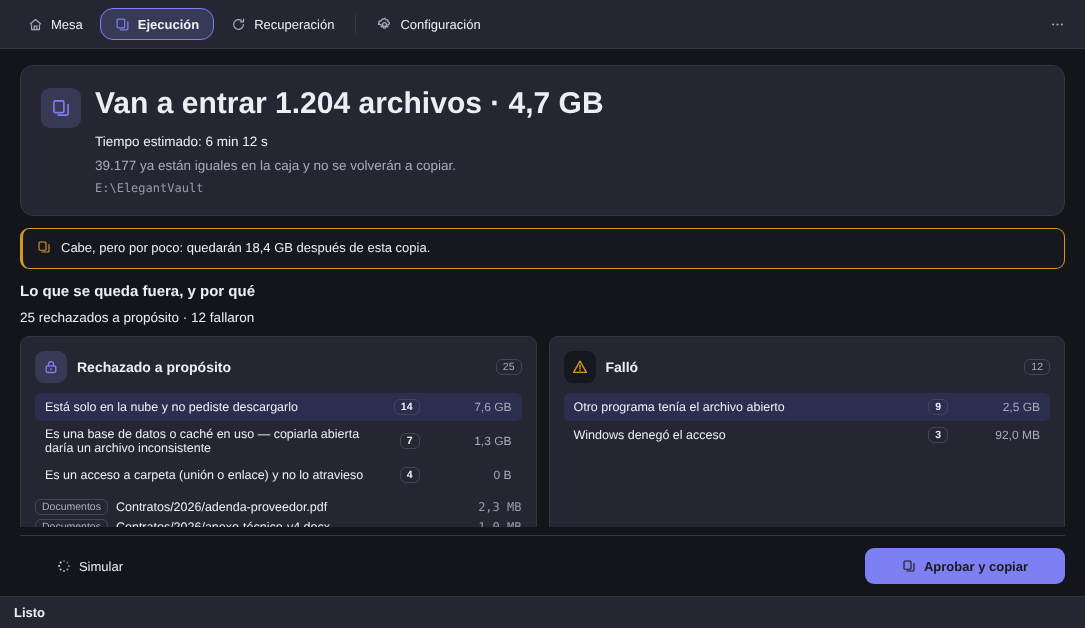Image resolution: width=1085 pixels, height=628 pixels.
Task: Click the destination path E:\ElegantVault
Action: coord(149,188)
